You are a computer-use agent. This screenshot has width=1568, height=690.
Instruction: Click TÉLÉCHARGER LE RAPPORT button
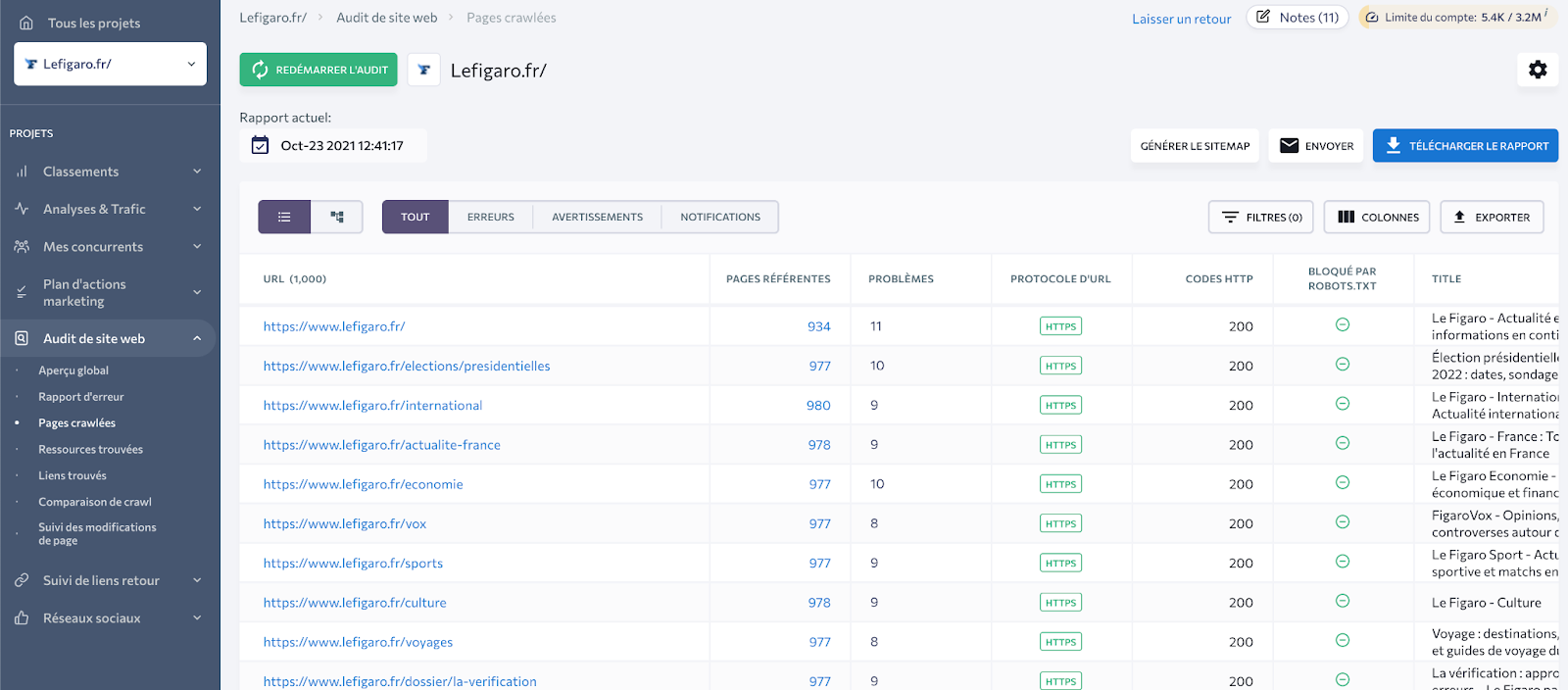pos(1465,146)
